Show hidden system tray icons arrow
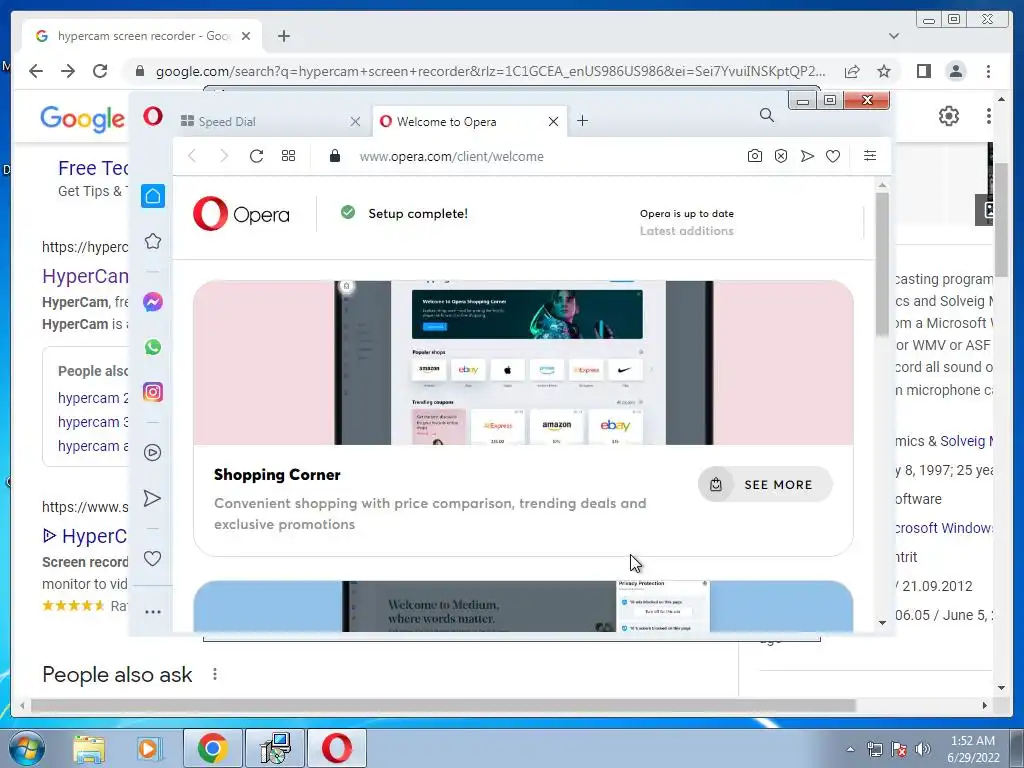 click(x=850, y=749)
